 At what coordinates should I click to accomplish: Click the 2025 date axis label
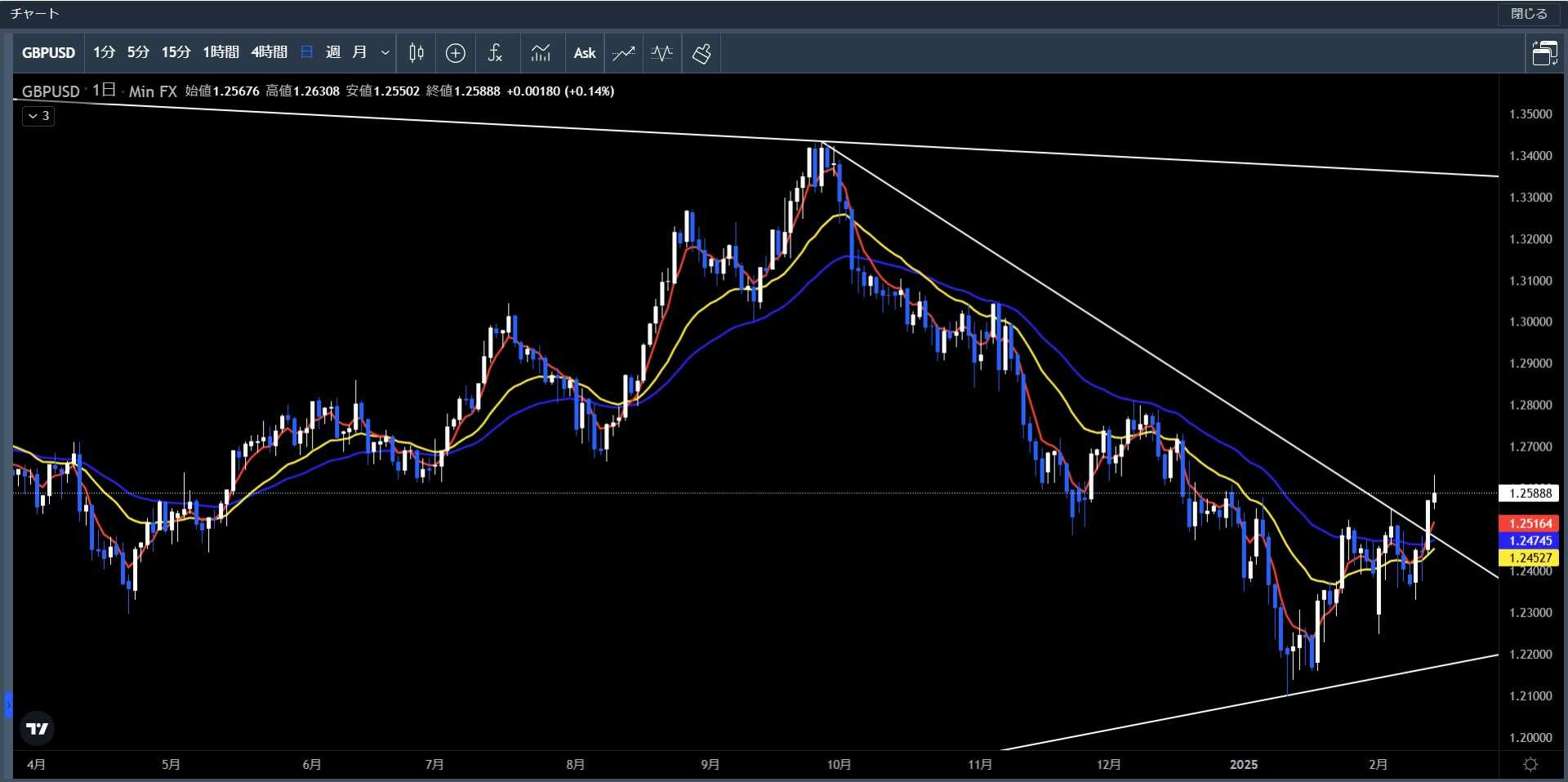tap(1244, 764)
